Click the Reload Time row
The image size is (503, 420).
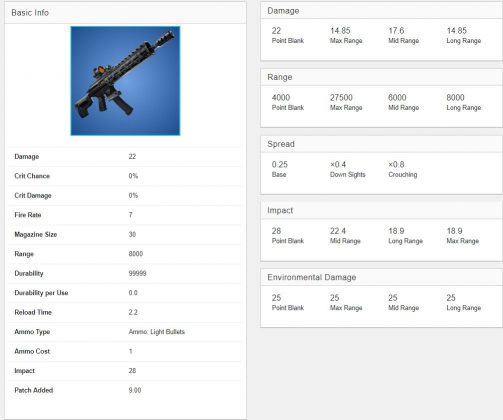(x=125, y=312)
